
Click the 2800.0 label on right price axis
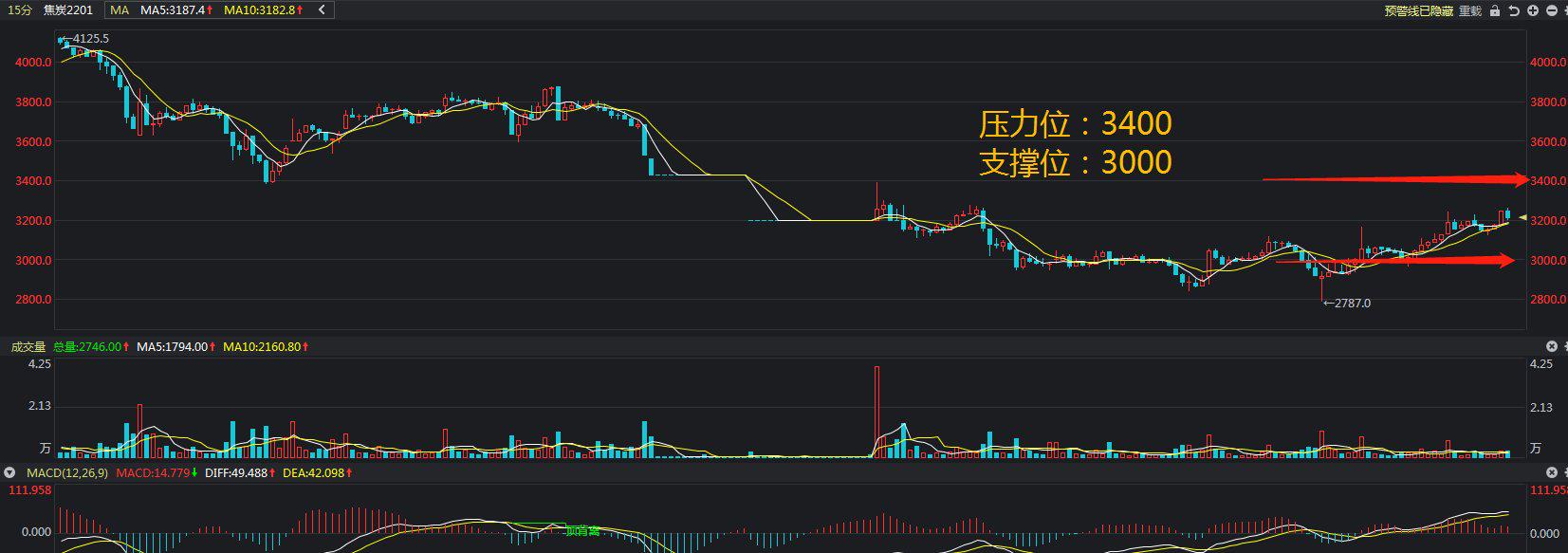coord(1548,300)
